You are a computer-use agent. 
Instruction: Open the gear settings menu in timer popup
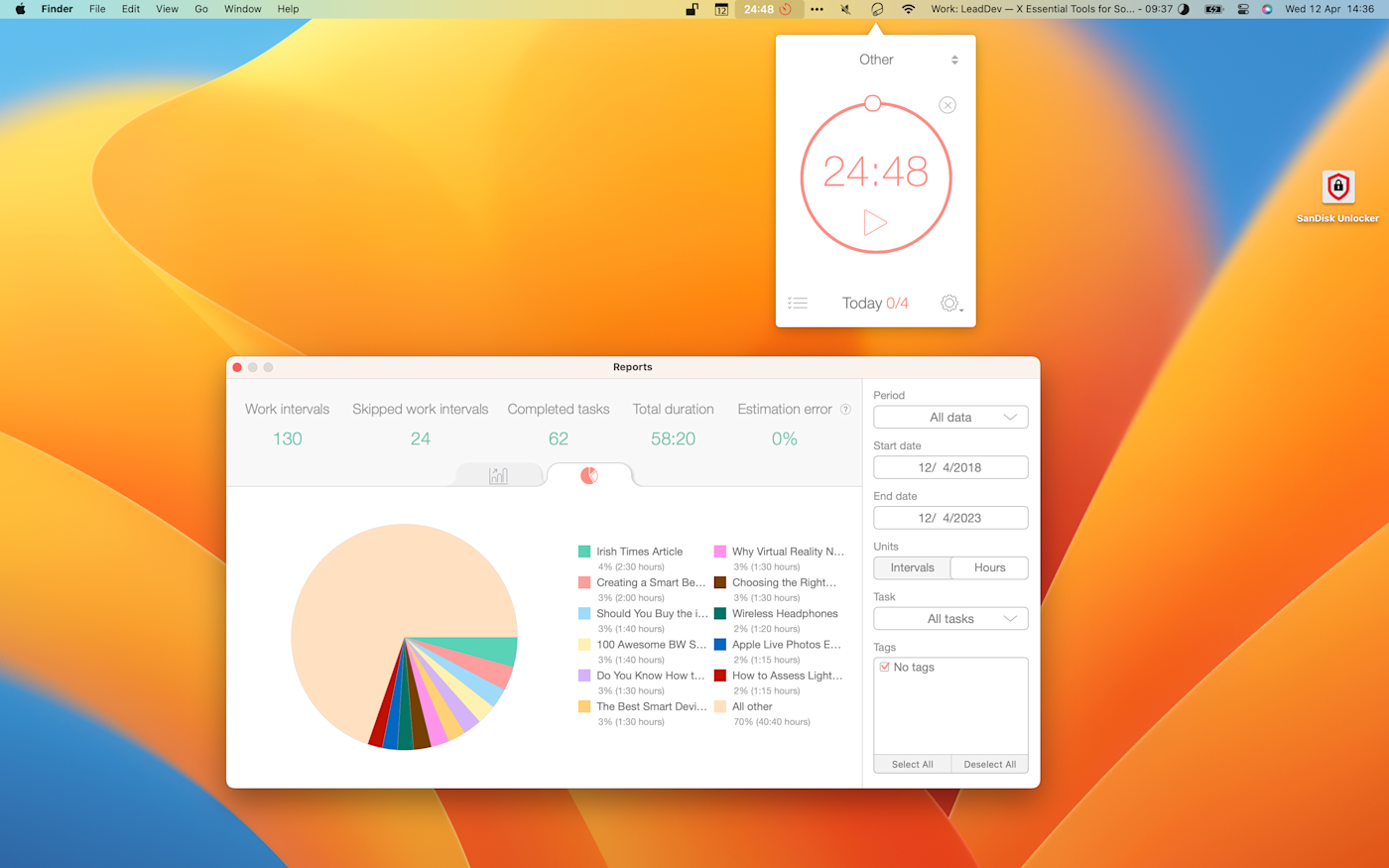950,304
